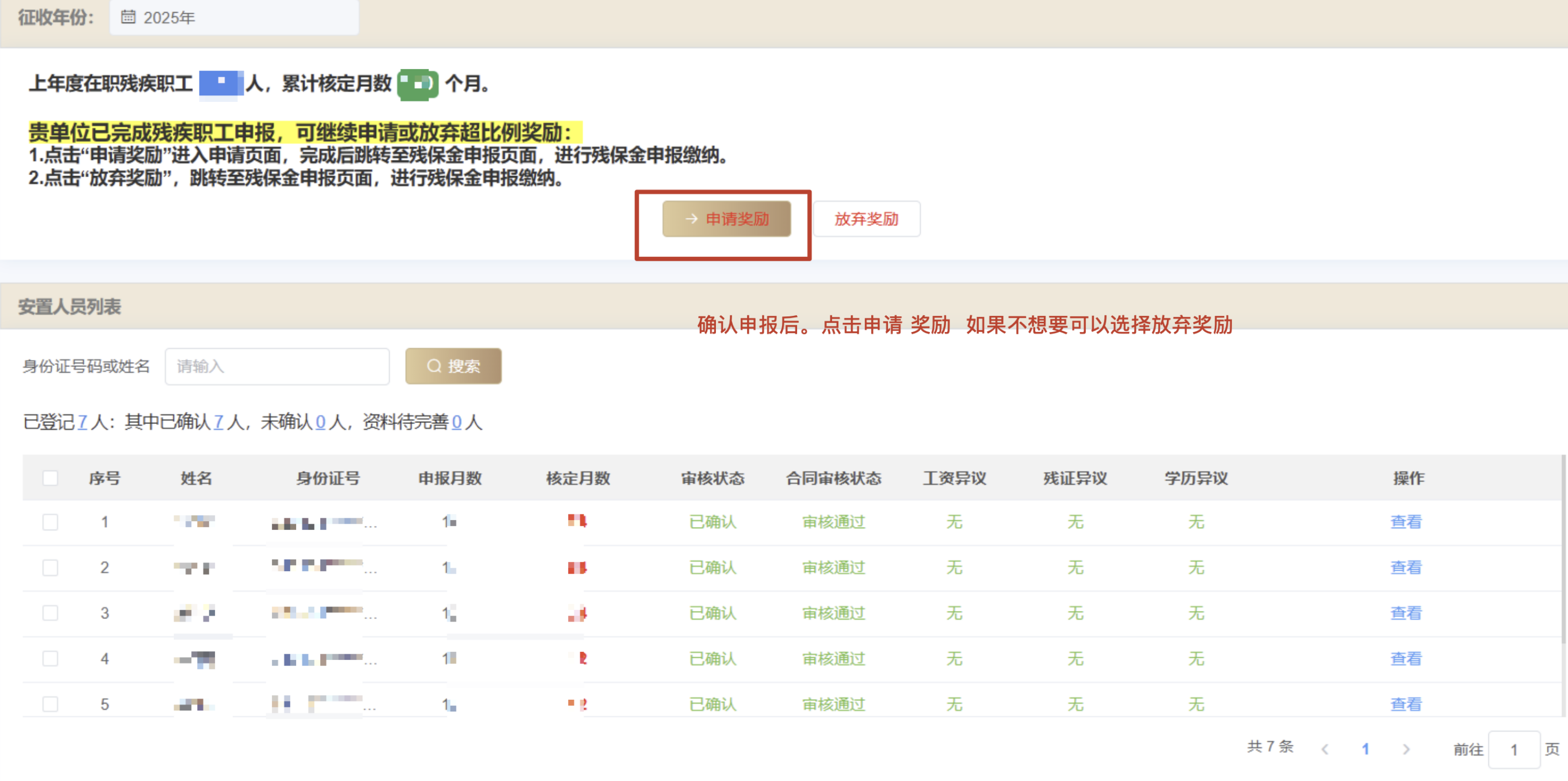
Task: Click the next page arrow icon
Action: (x=1406, y=749)
